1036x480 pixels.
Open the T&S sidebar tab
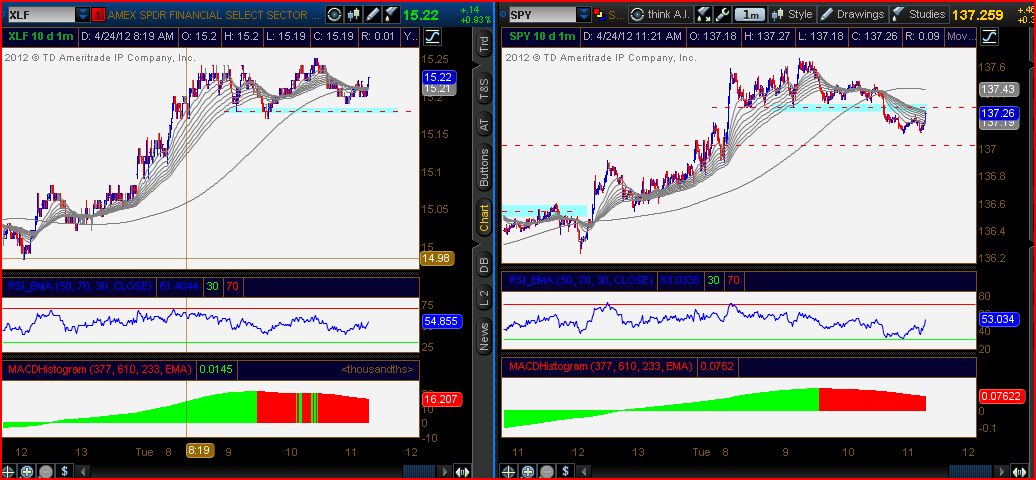[x=484, y=88]
